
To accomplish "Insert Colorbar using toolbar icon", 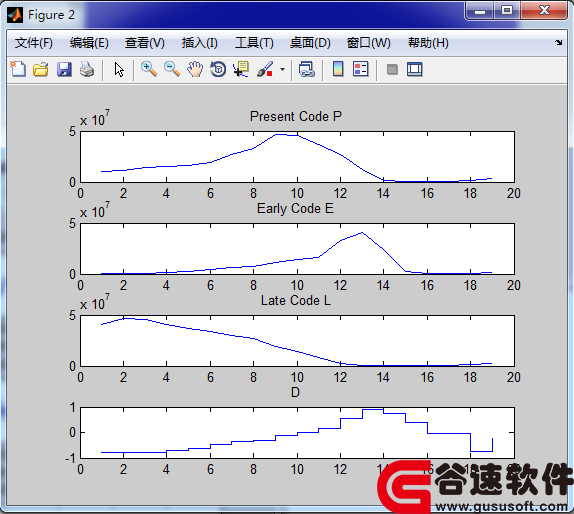I will 338,69.
